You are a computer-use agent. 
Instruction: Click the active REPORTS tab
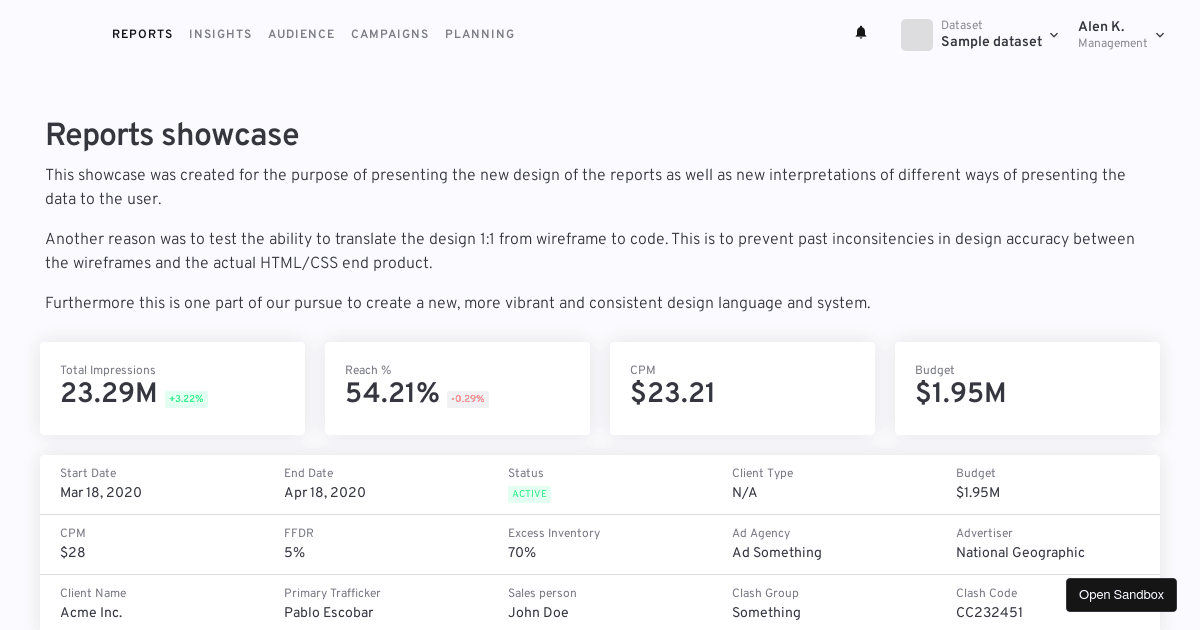(142, 34)
